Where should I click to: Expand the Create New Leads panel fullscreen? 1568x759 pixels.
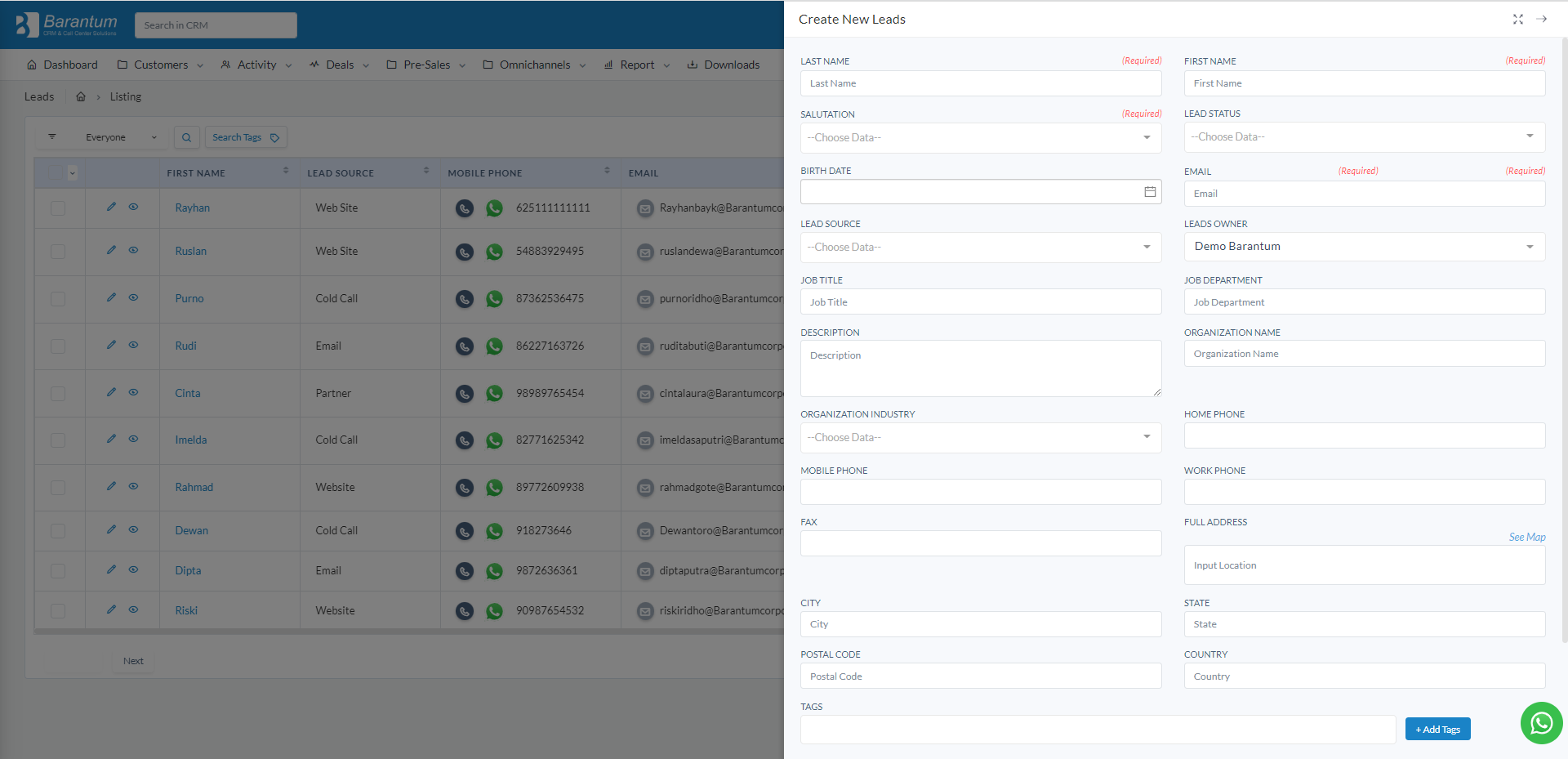click(1518, 19)
